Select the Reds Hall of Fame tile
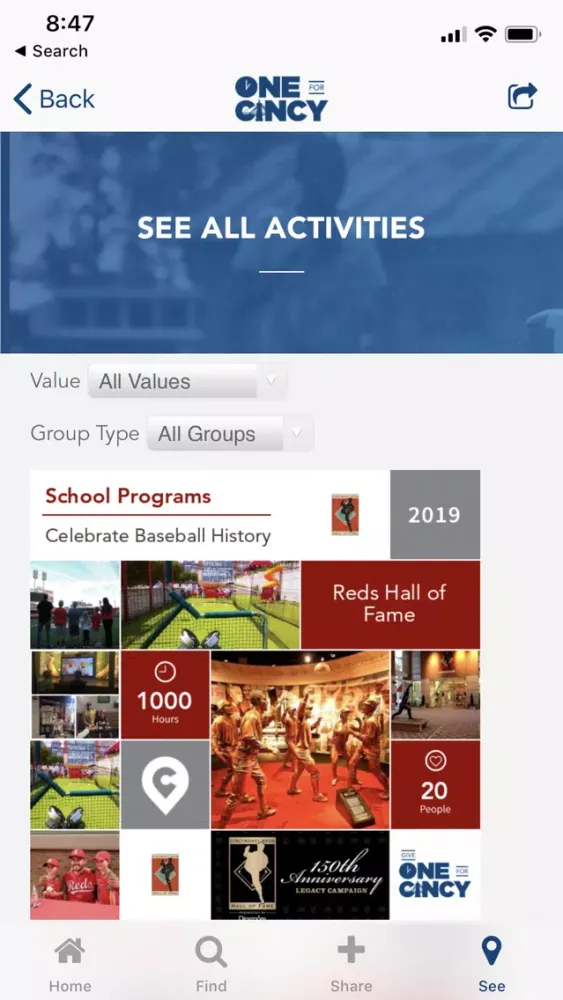 390,605
